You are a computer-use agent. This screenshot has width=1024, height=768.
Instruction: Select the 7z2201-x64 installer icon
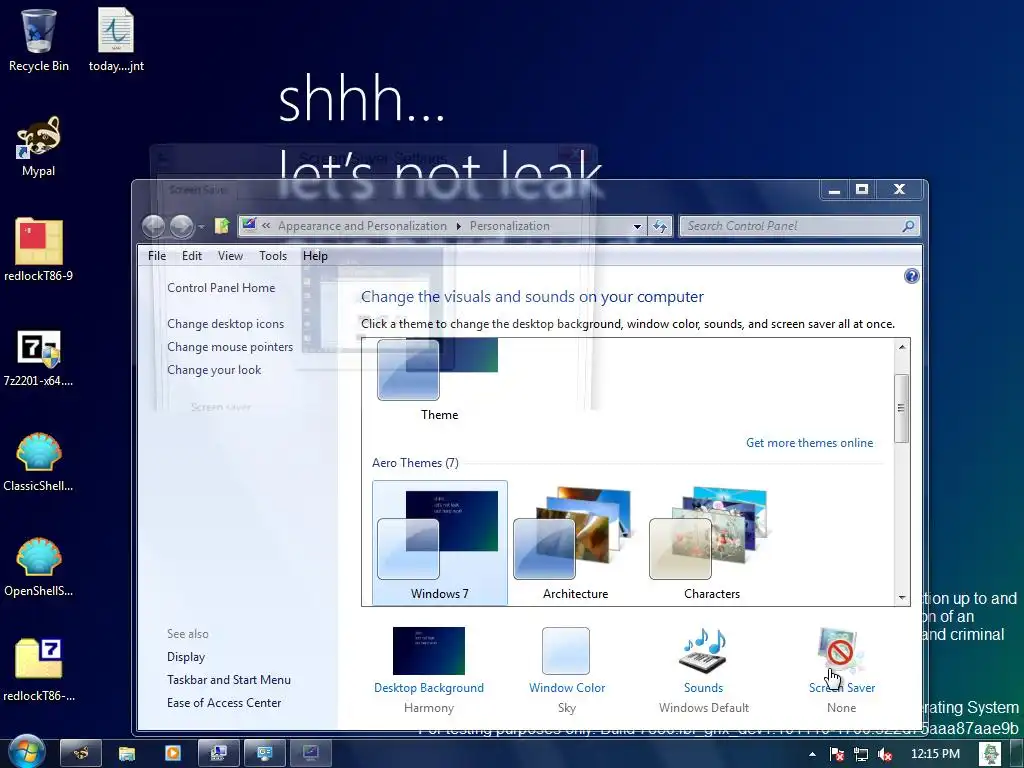tap(39, 357)
